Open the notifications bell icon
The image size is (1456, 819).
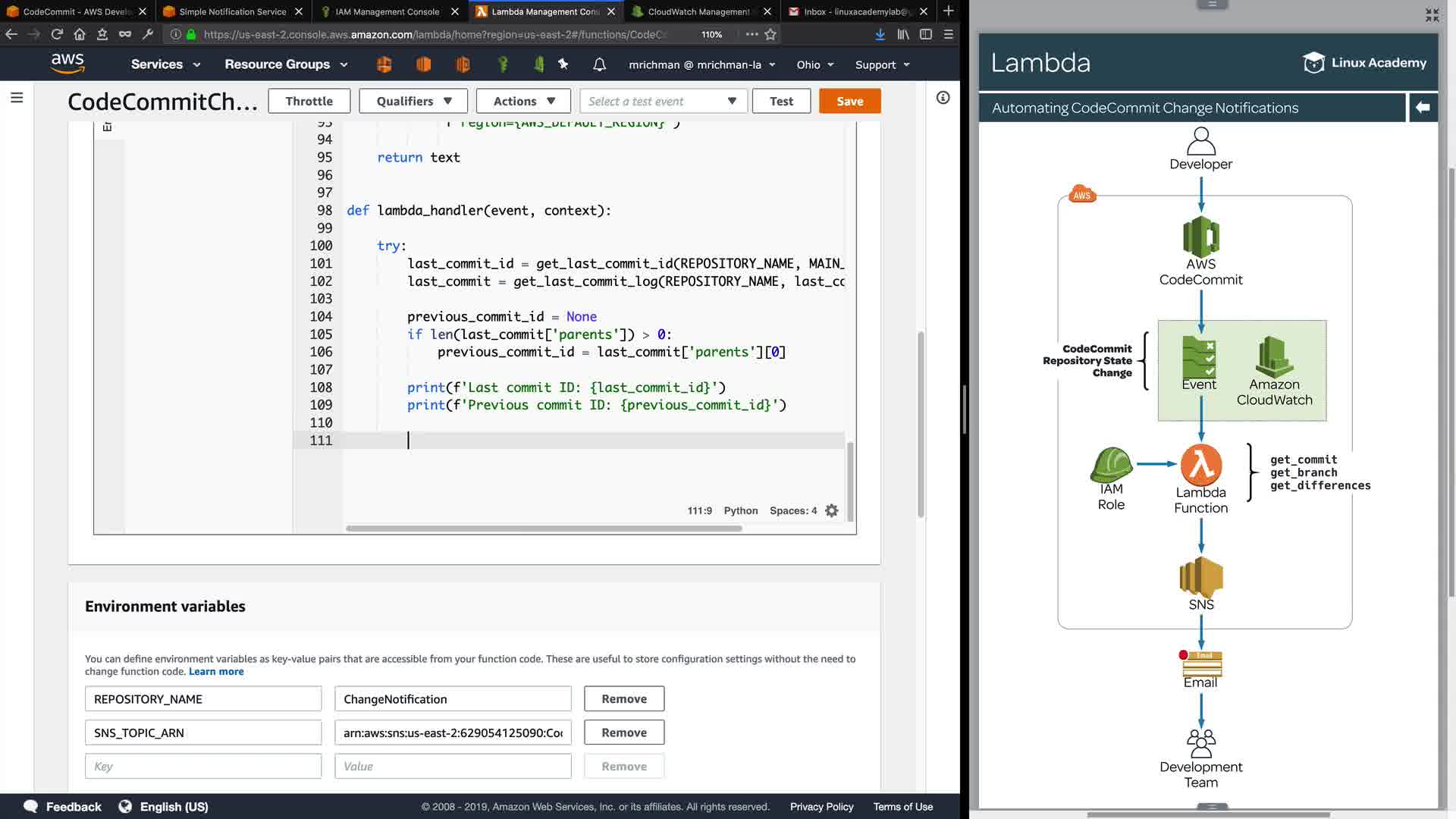pos(599,64)
